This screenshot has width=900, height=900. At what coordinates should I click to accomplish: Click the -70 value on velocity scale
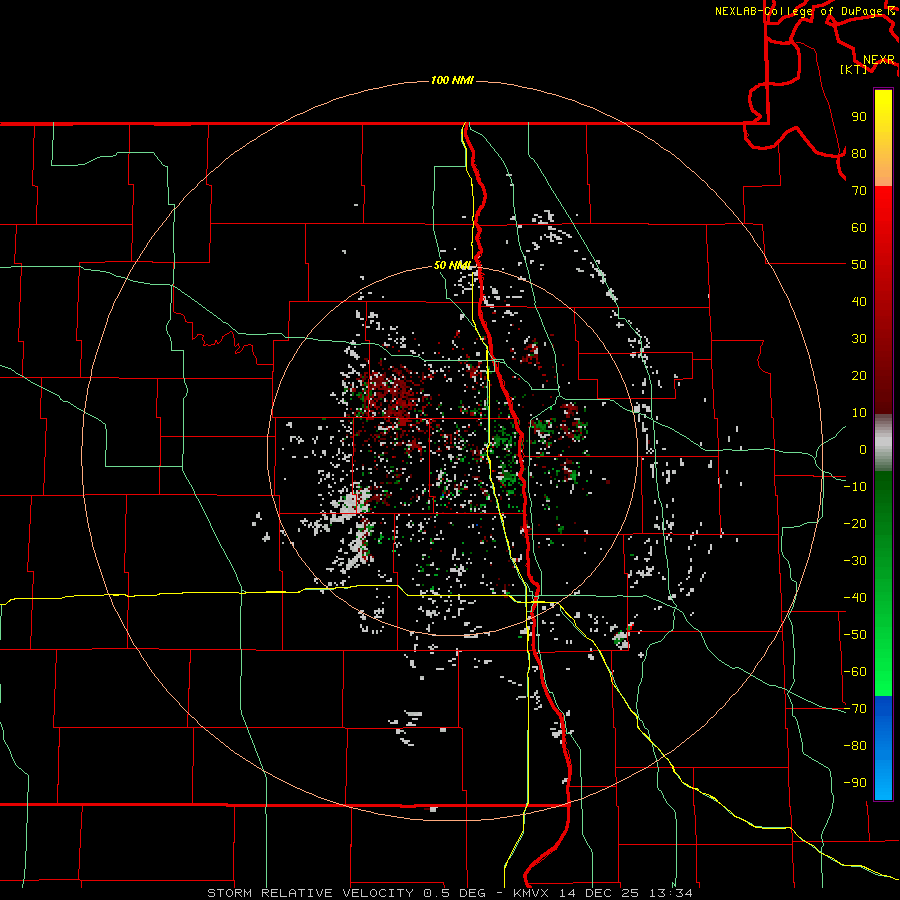pyautogui.click(x=855, y=709)
